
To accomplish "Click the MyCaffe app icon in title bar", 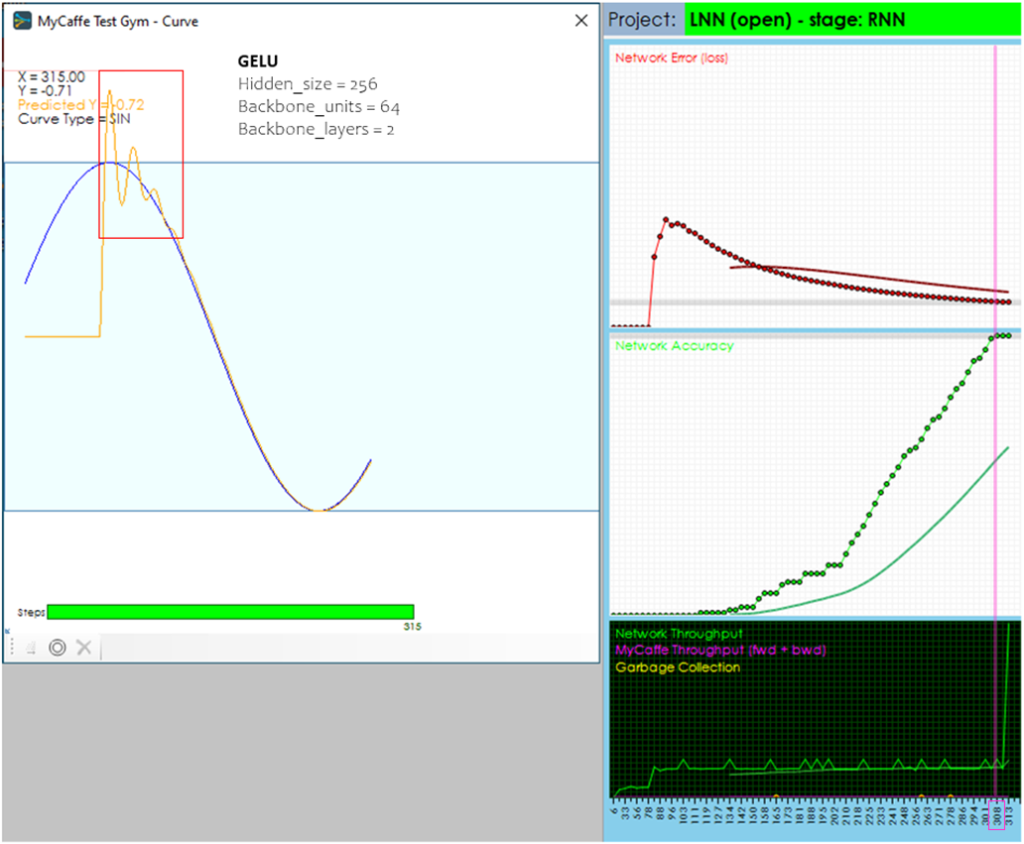I will pos(22,20).
